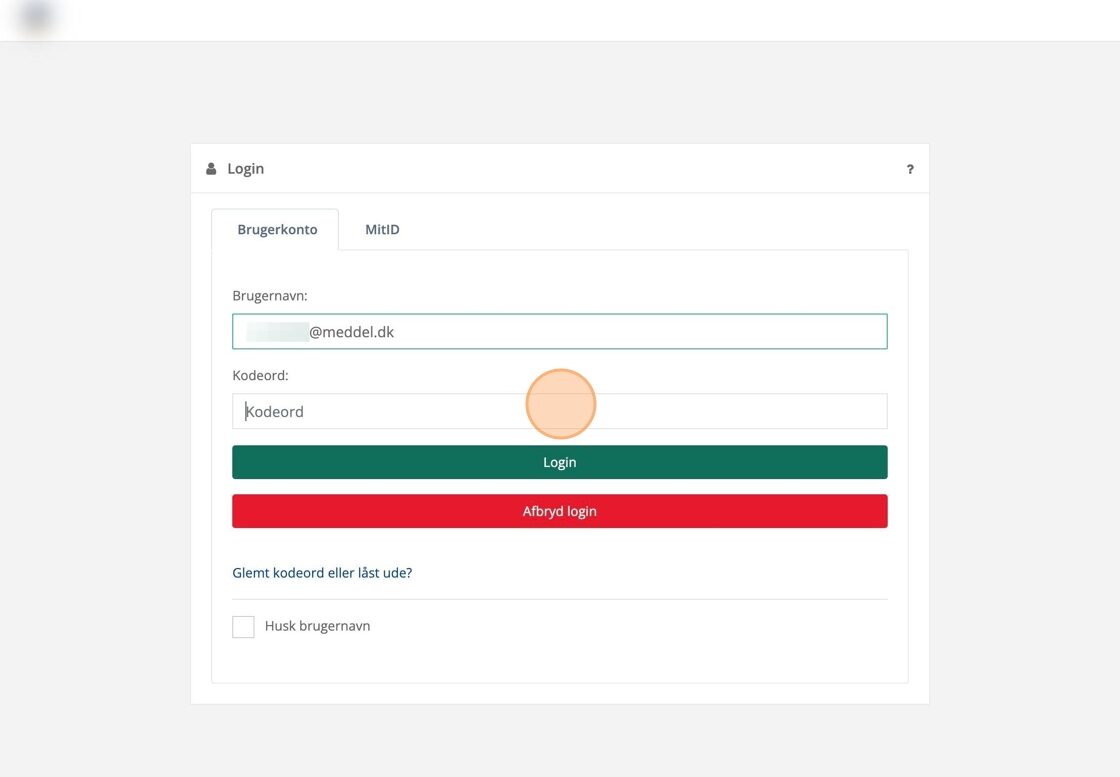Click the Brugernavn: field label
The width and height of the screenshot is (1120, 777).
[269, 296]
